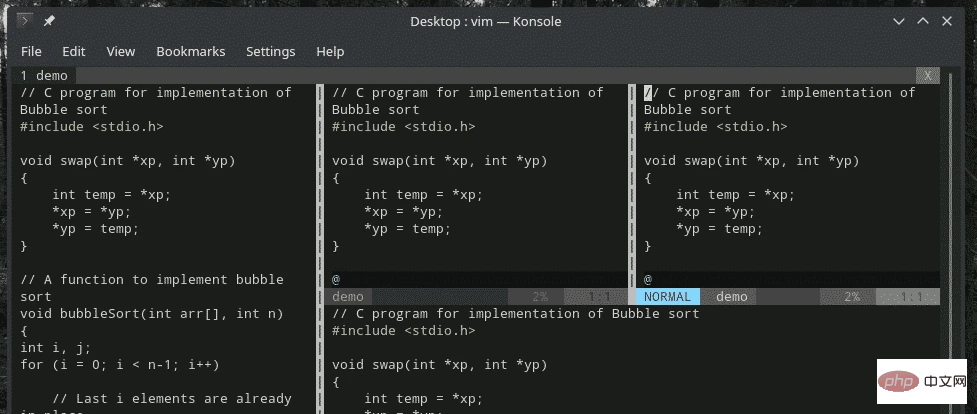Open the File menu
Image resolution: width=977 pixels, height=414 pixels.
(31, 51)
